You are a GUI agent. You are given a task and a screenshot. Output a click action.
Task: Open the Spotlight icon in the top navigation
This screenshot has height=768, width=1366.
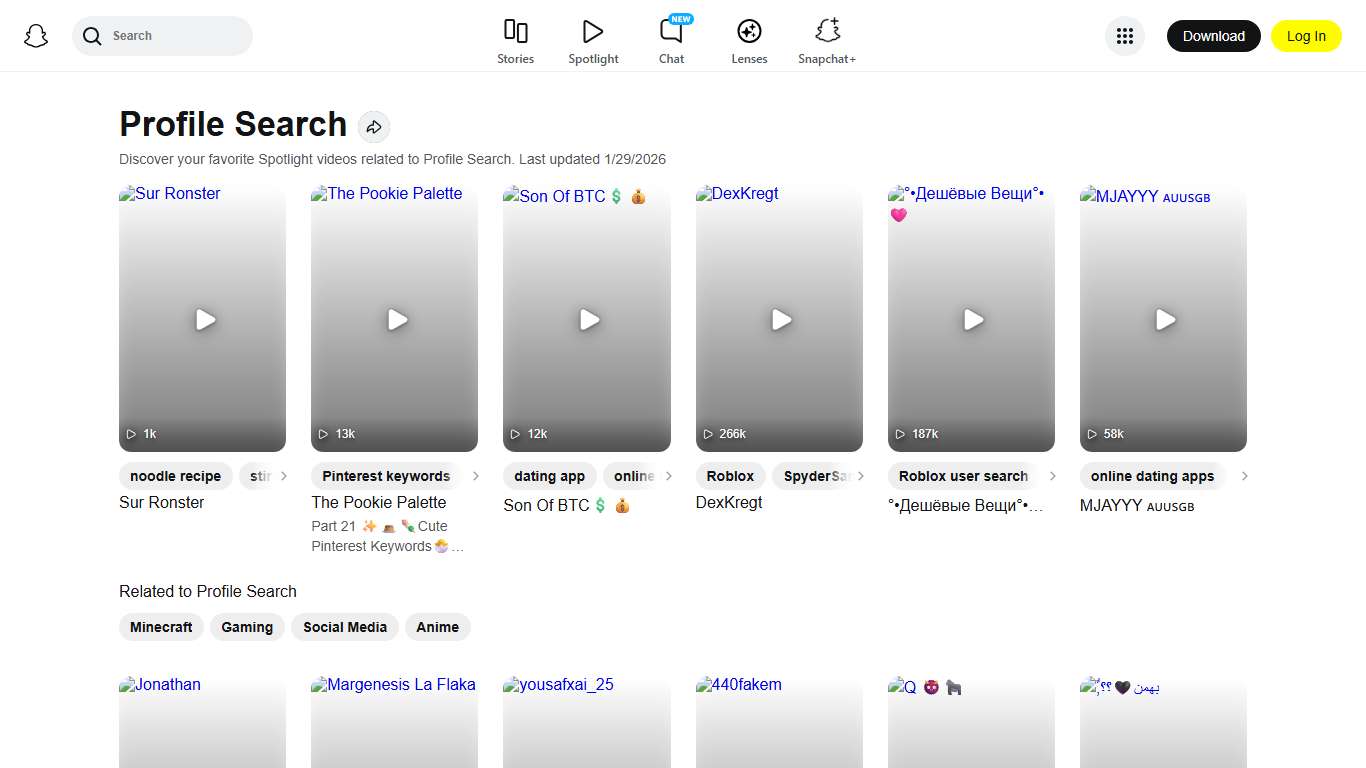click(x=593, y=31)
